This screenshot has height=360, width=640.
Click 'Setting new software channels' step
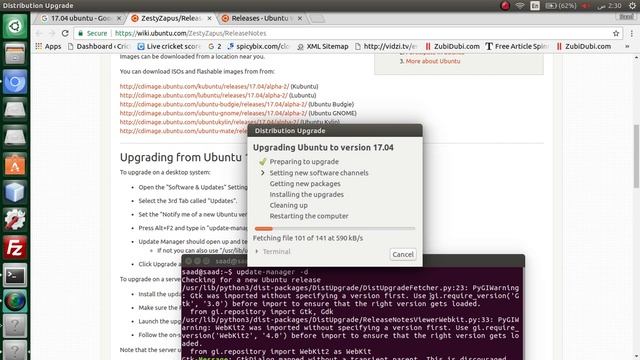pos(319,173)
